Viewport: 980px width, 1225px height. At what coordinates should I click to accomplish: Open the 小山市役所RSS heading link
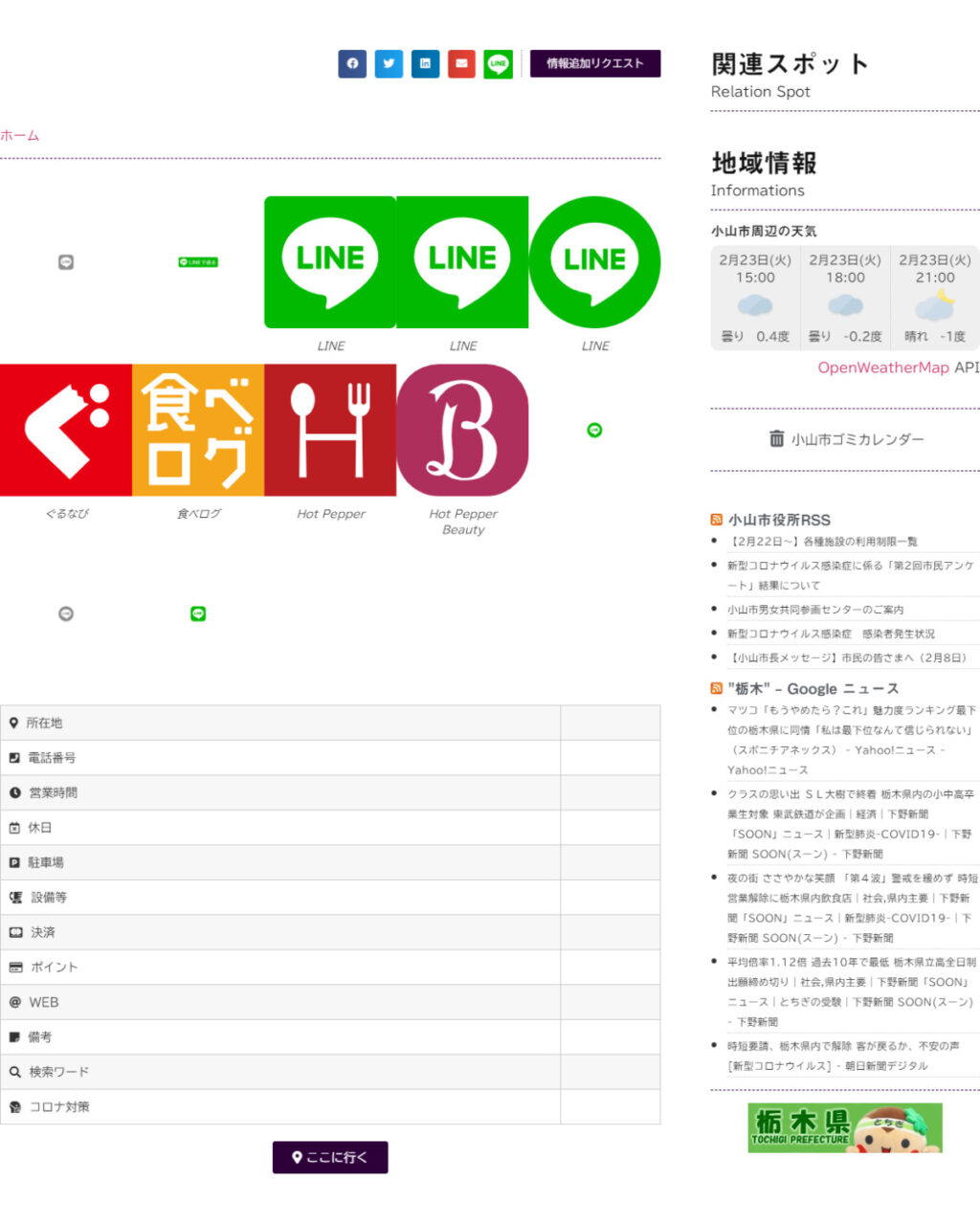click(x=779, y=521)
